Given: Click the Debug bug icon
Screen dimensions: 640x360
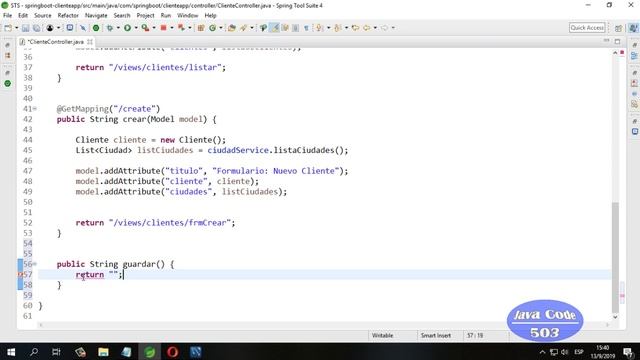Looking at the screenshot, I should pyautogui.click(x=109, y=28).
